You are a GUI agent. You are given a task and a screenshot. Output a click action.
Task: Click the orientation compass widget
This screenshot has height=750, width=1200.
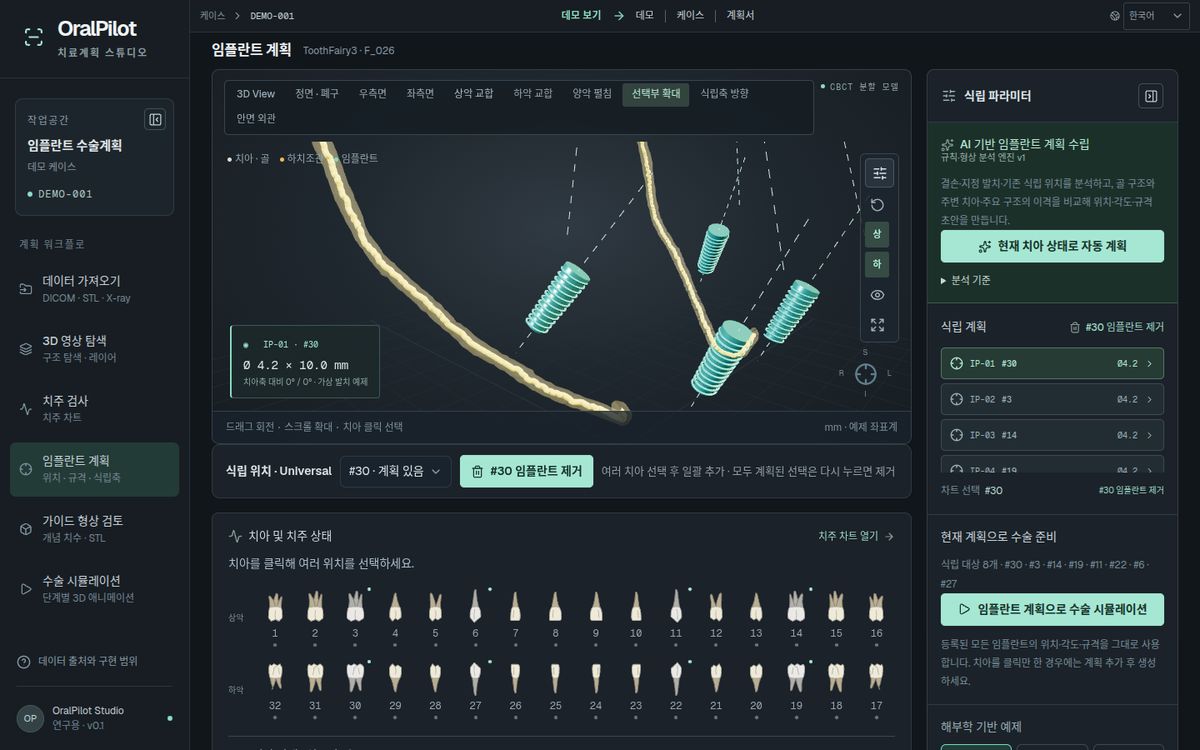pos(865,373)
